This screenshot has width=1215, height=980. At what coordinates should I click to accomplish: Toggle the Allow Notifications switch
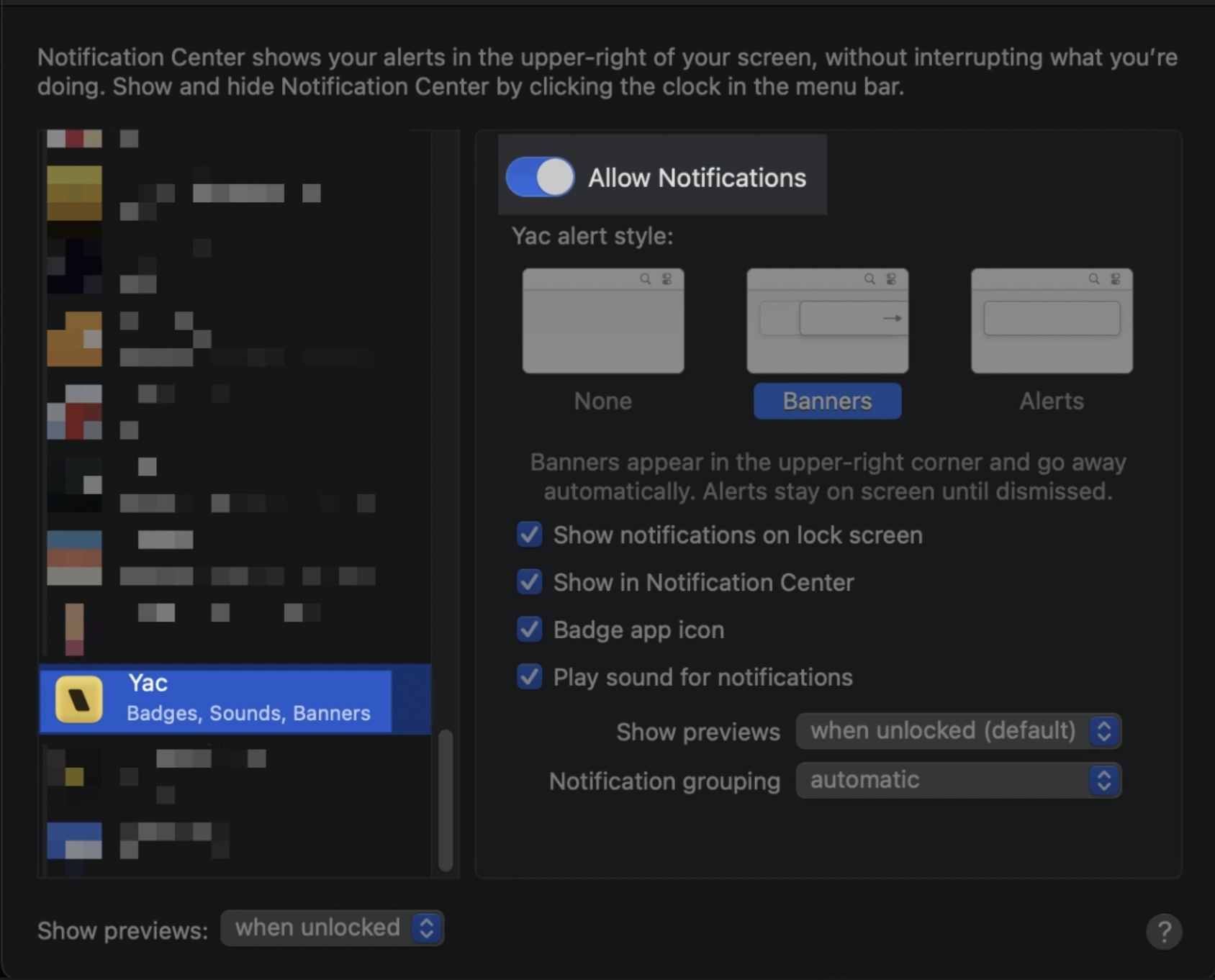[540, 177]
